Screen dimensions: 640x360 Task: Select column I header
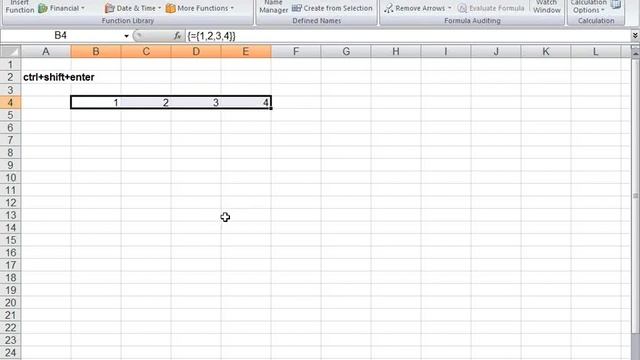click(446, 51)
